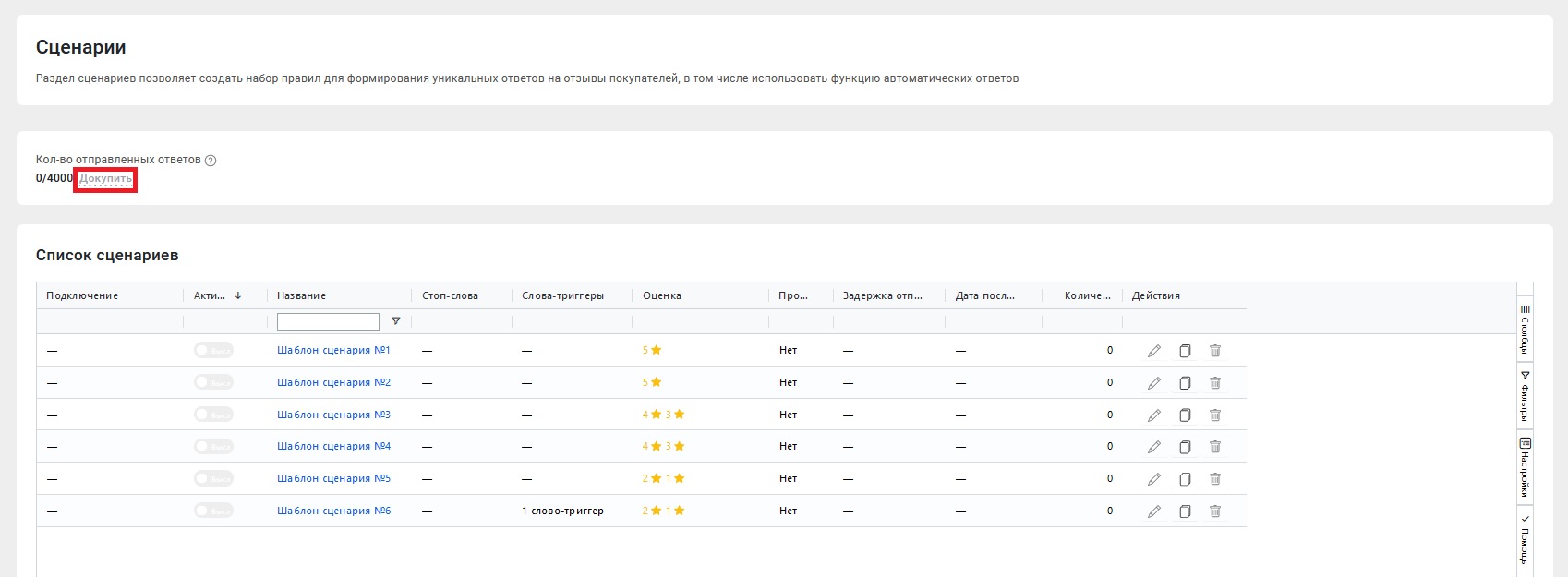Copy Шаблон сценария №2 using the duplicate icon

[1185, 383]
